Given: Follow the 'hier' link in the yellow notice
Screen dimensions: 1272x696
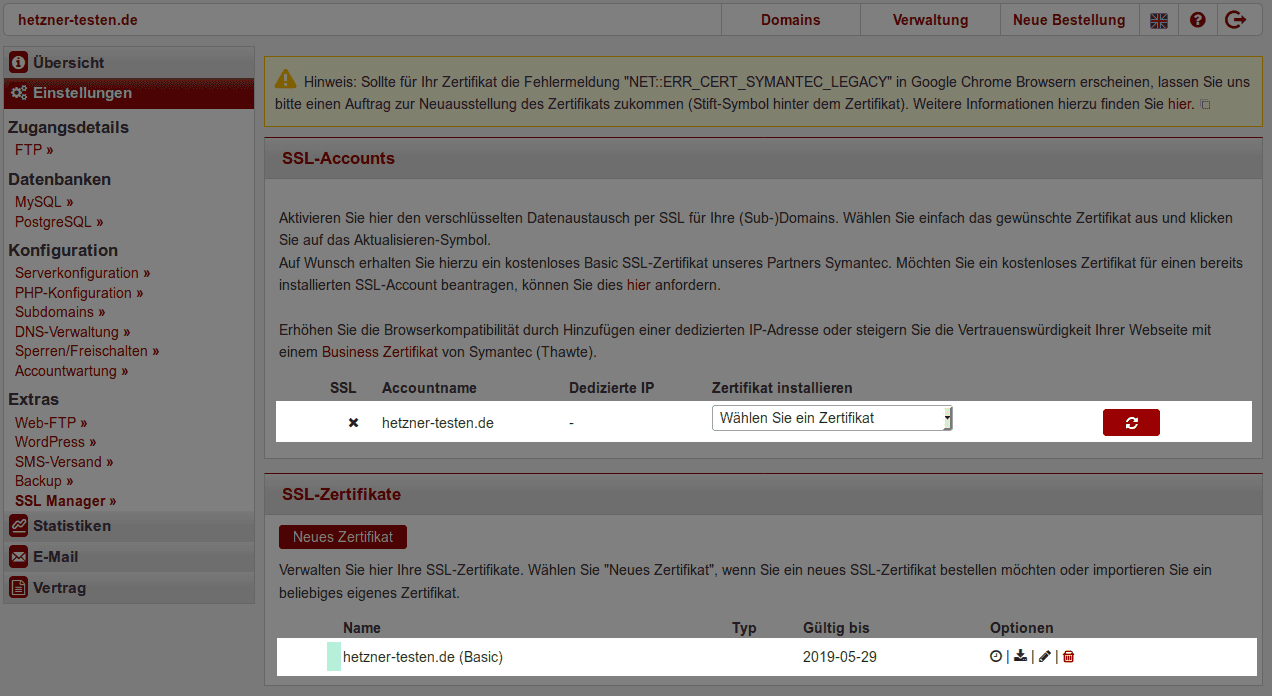Looking at the screenshot, I should 1181,104.
